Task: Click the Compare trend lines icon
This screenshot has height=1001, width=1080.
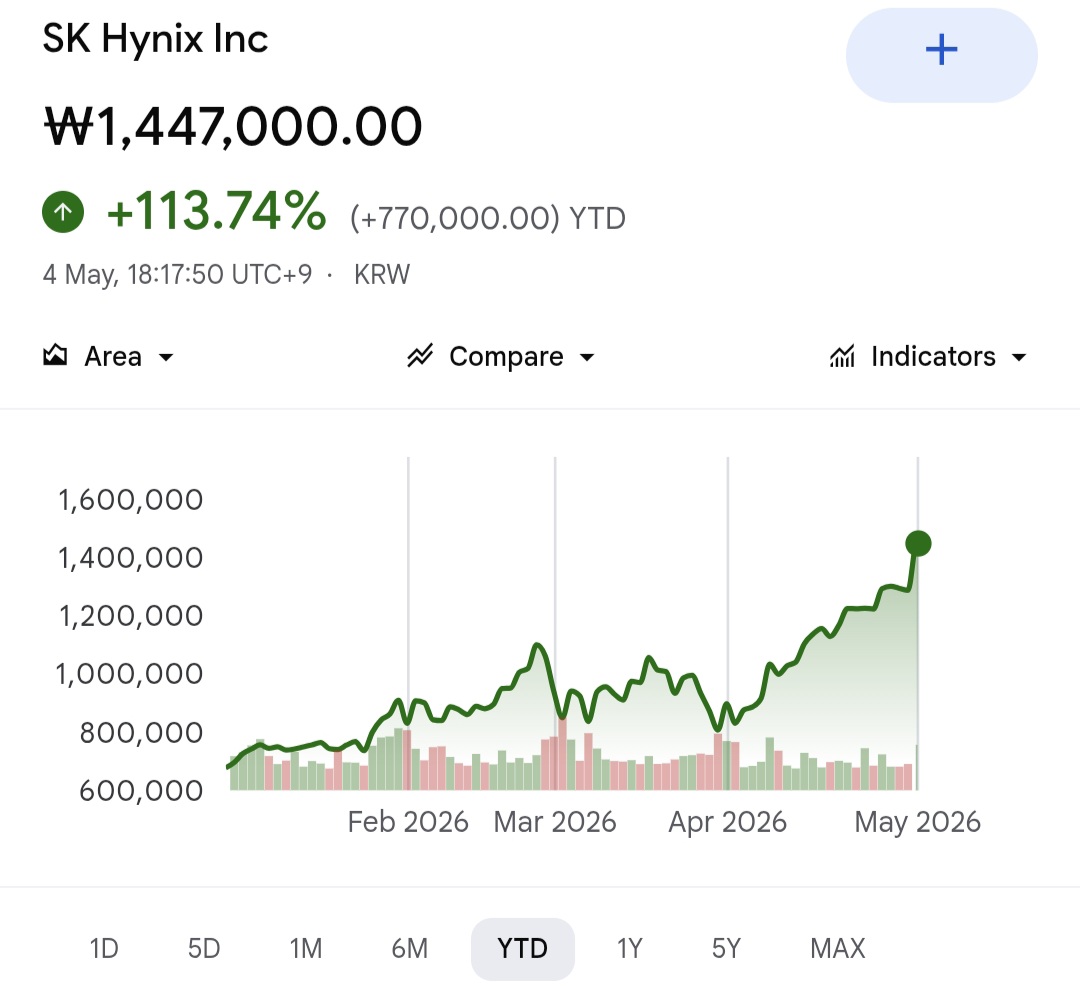Action: [x=419, y=355]
